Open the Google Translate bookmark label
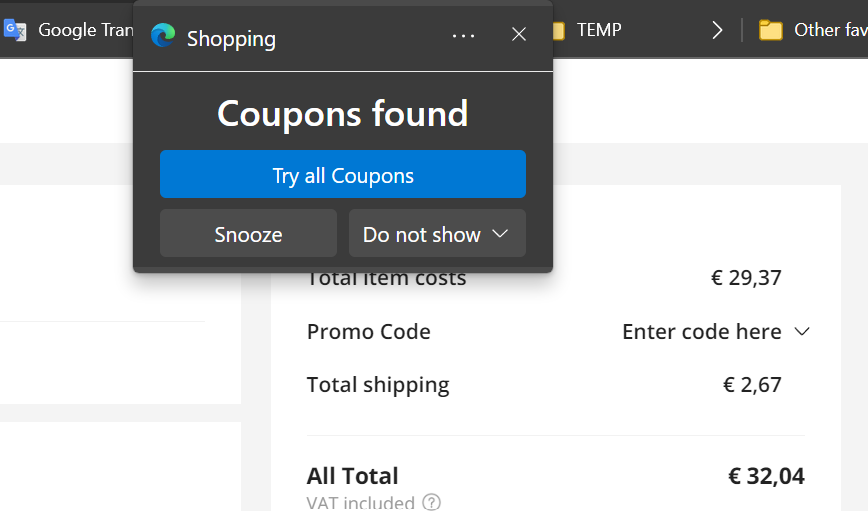This screenshot has height=511, width=868. click(85, 30)
